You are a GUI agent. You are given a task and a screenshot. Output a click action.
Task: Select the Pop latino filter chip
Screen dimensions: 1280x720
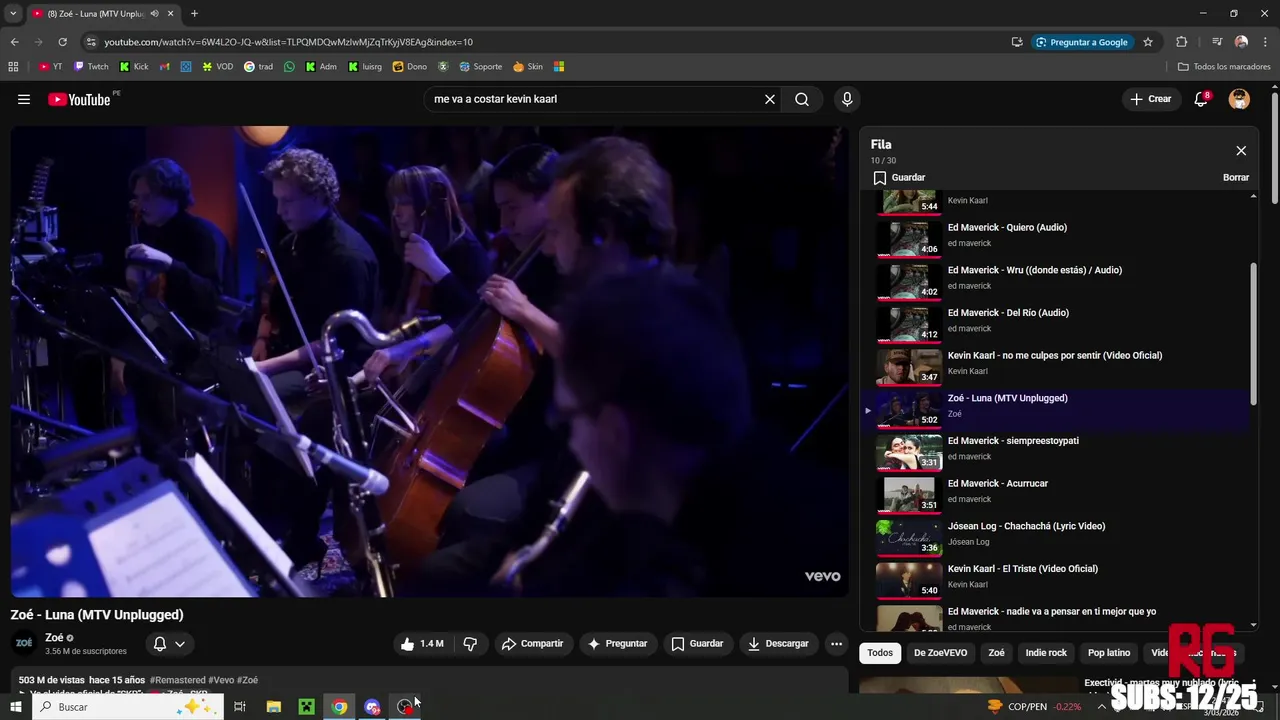coord(1109,653)
